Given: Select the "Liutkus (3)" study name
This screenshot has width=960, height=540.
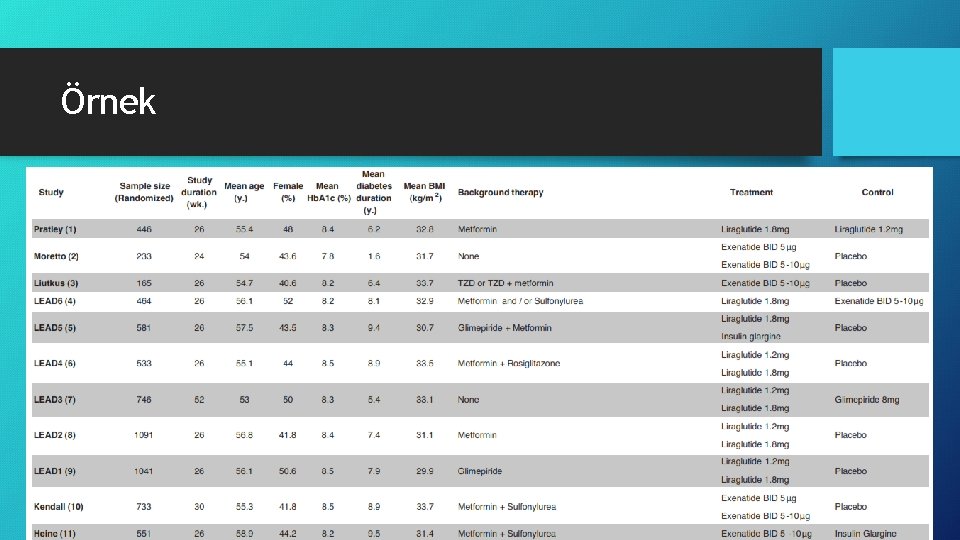Looking at the screenshot, I should pos(56,283).
